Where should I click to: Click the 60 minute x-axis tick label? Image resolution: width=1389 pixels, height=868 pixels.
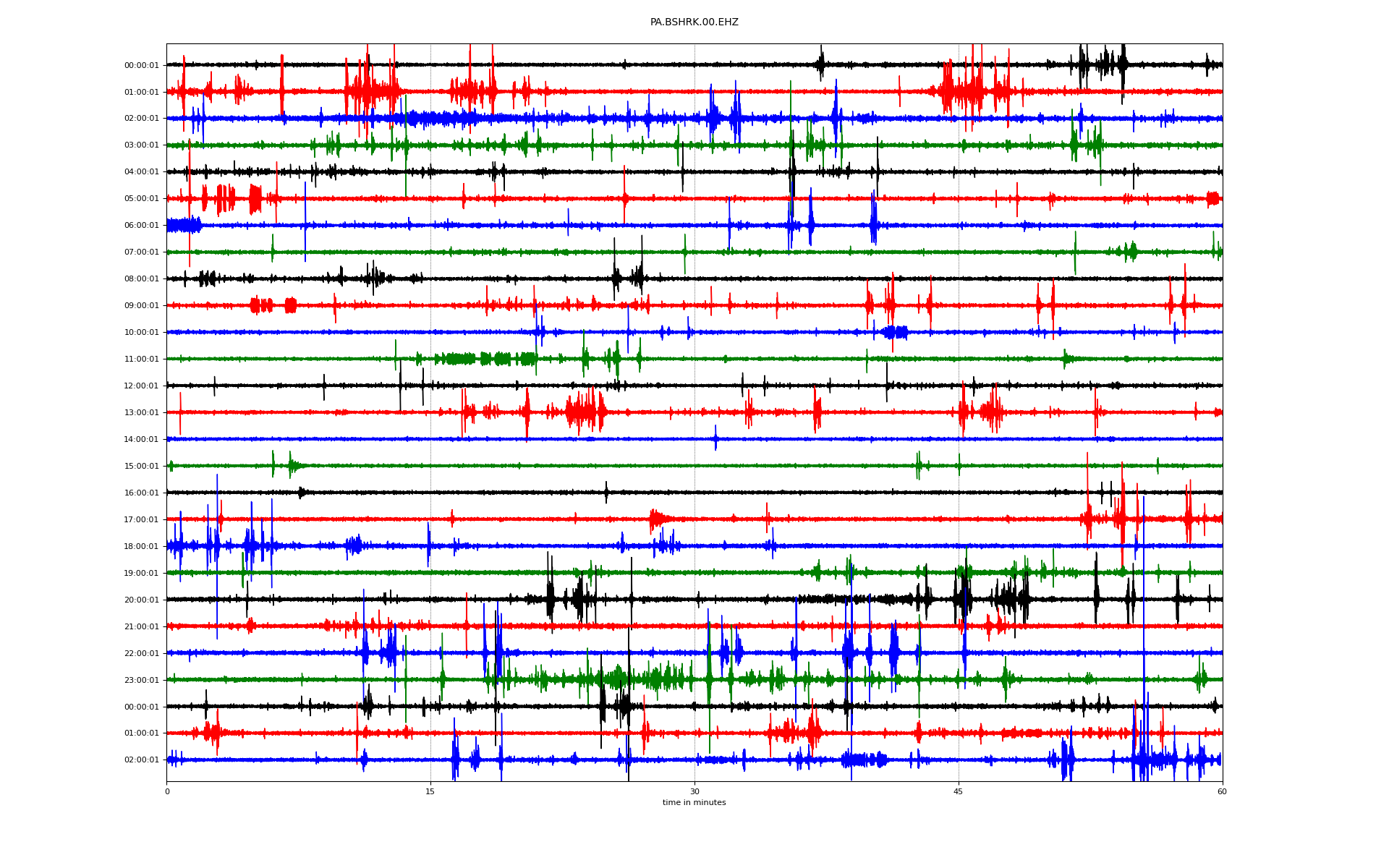tap(1222, 791)
